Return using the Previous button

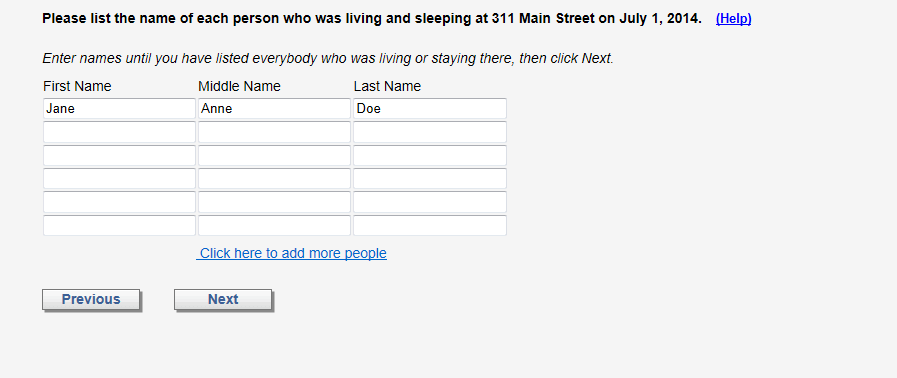91,300
